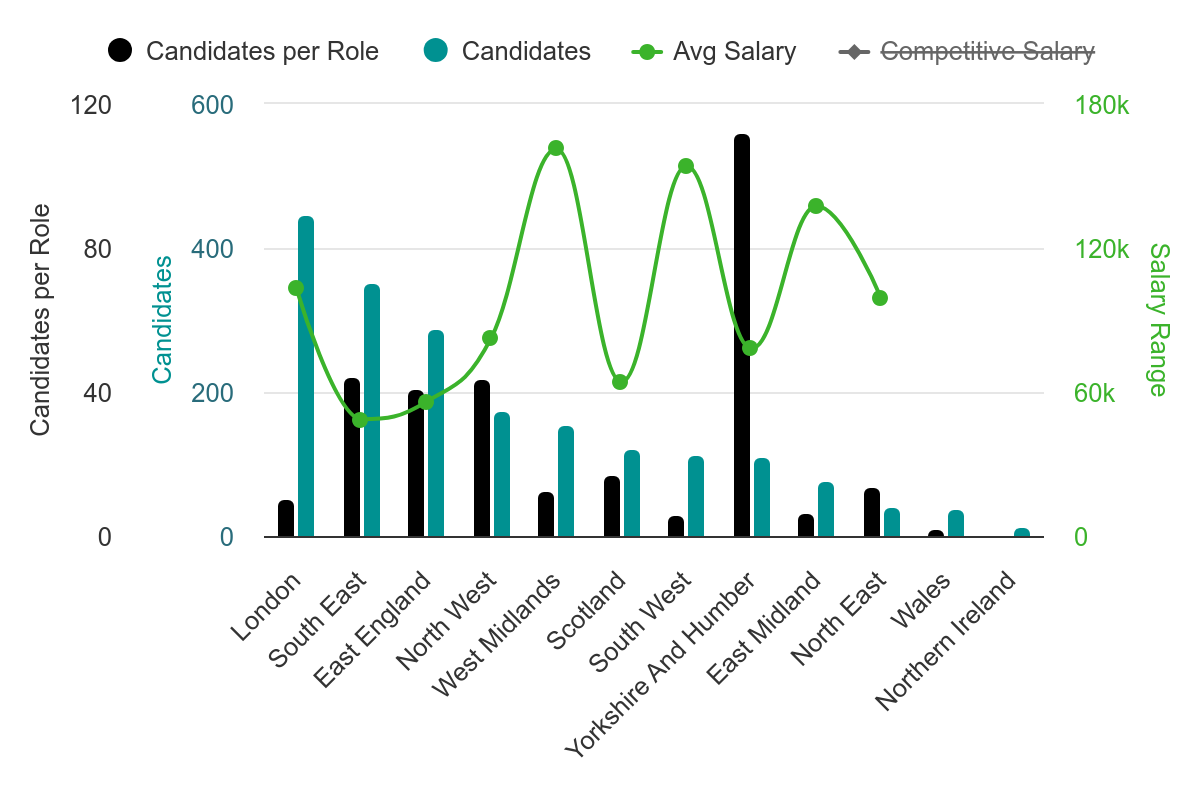Click the Northern Ireland x-axis label
This screenshot has width=1200, height=800.
coord(947,640)
